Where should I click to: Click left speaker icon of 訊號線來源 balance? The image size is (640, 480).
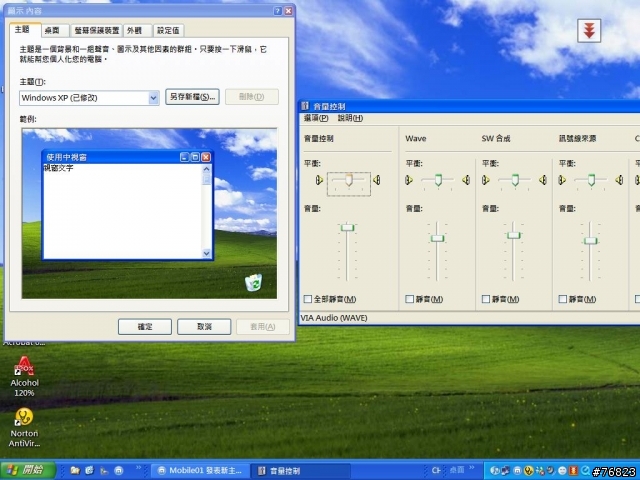(562, 180)
